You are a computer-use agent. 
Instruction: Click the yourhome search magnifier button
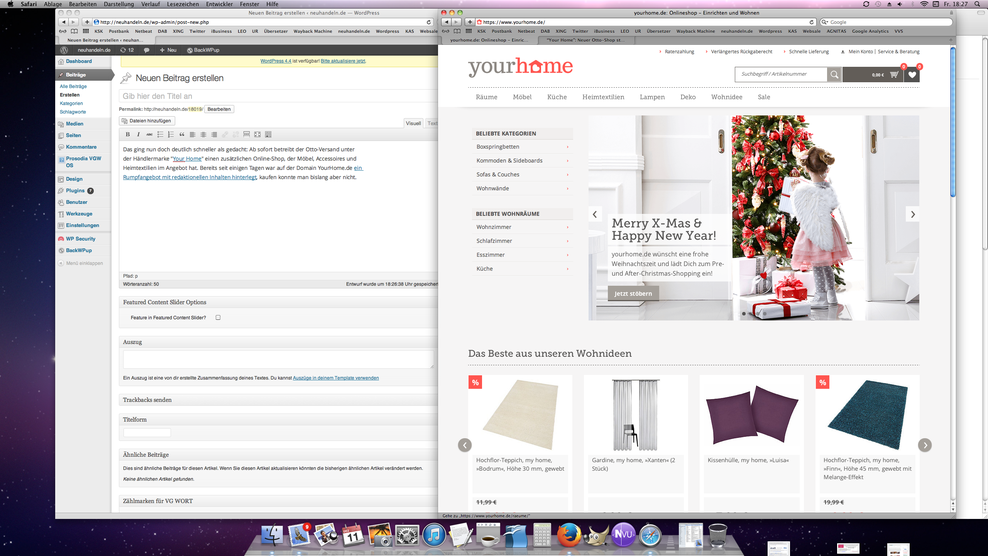click(x=834, y=74)
